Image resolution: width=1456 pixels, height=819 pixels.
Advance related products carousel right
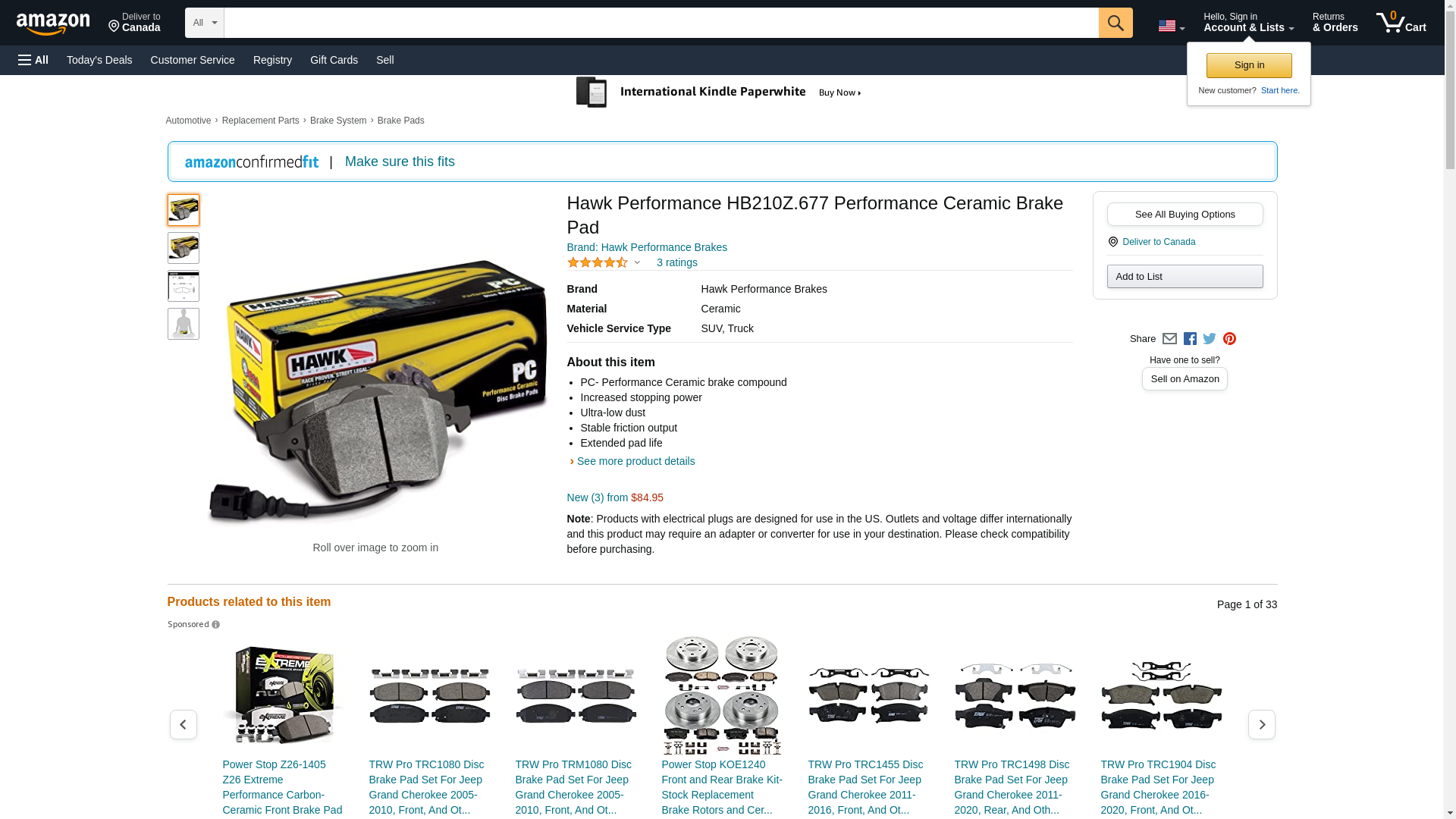[1261, 724]
